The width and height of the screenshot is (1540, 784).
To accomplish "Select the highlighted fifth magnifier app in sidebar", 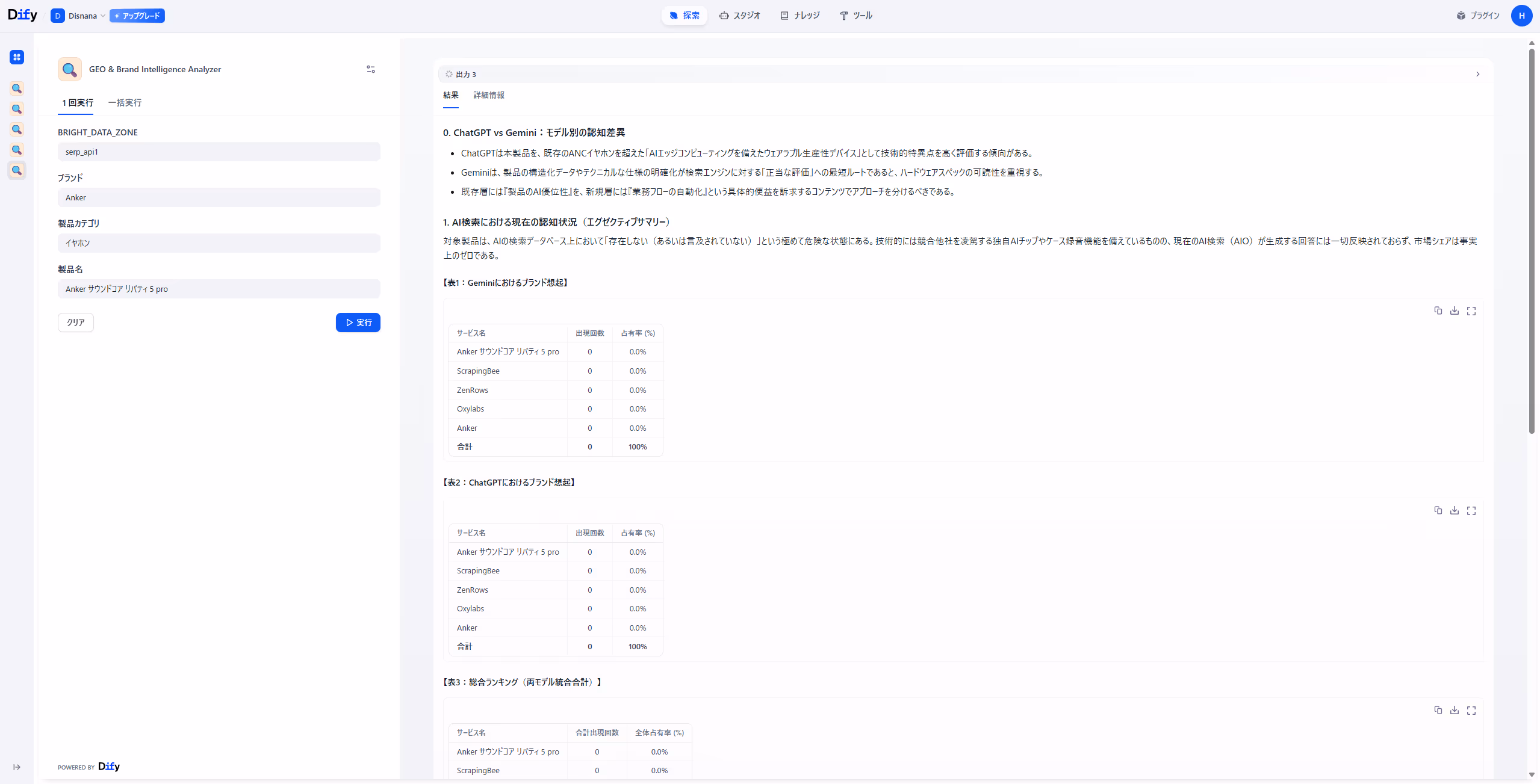I will 17,170.
